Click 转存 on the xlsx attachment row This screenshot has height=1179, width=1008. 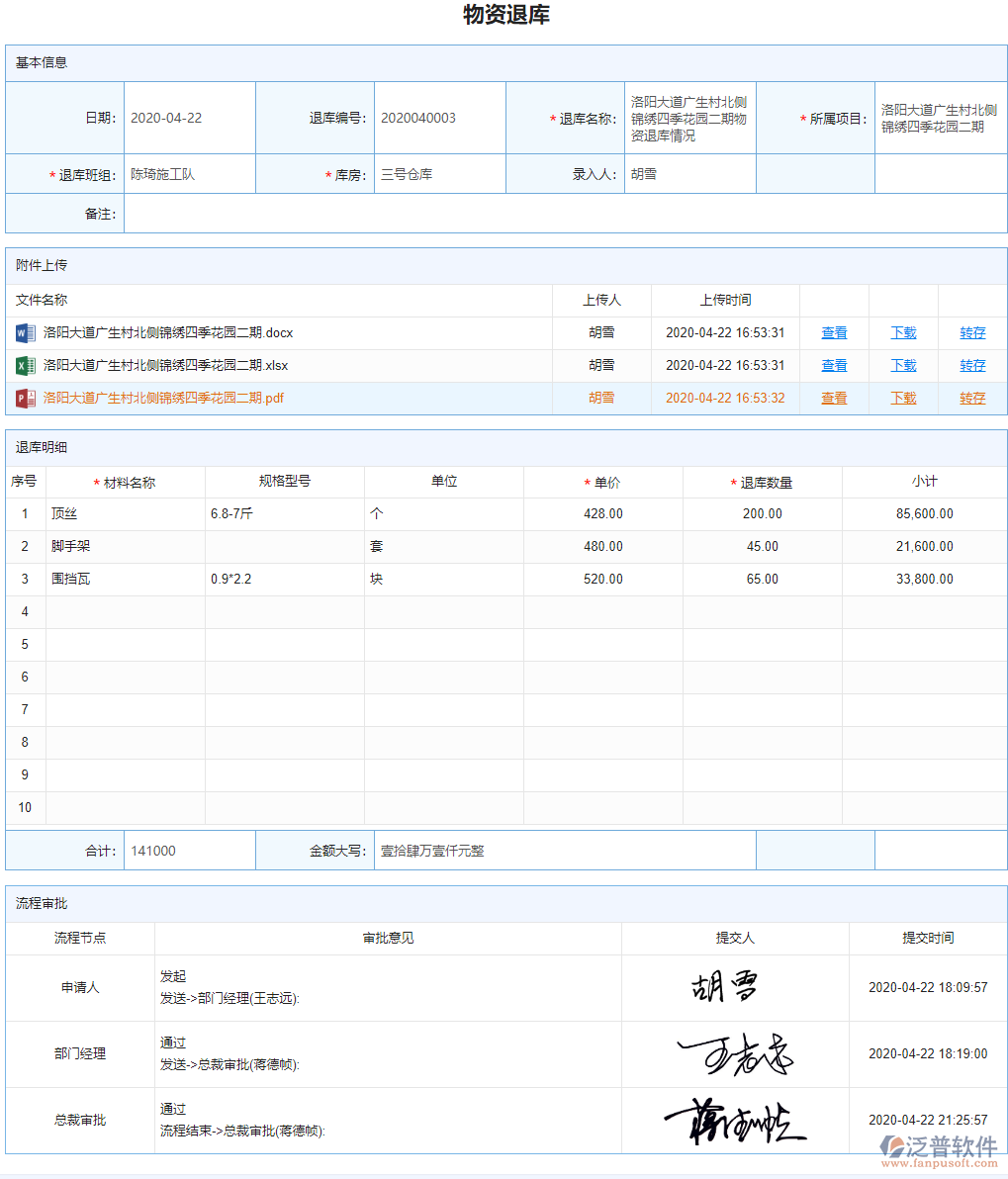tap(971, 365)
